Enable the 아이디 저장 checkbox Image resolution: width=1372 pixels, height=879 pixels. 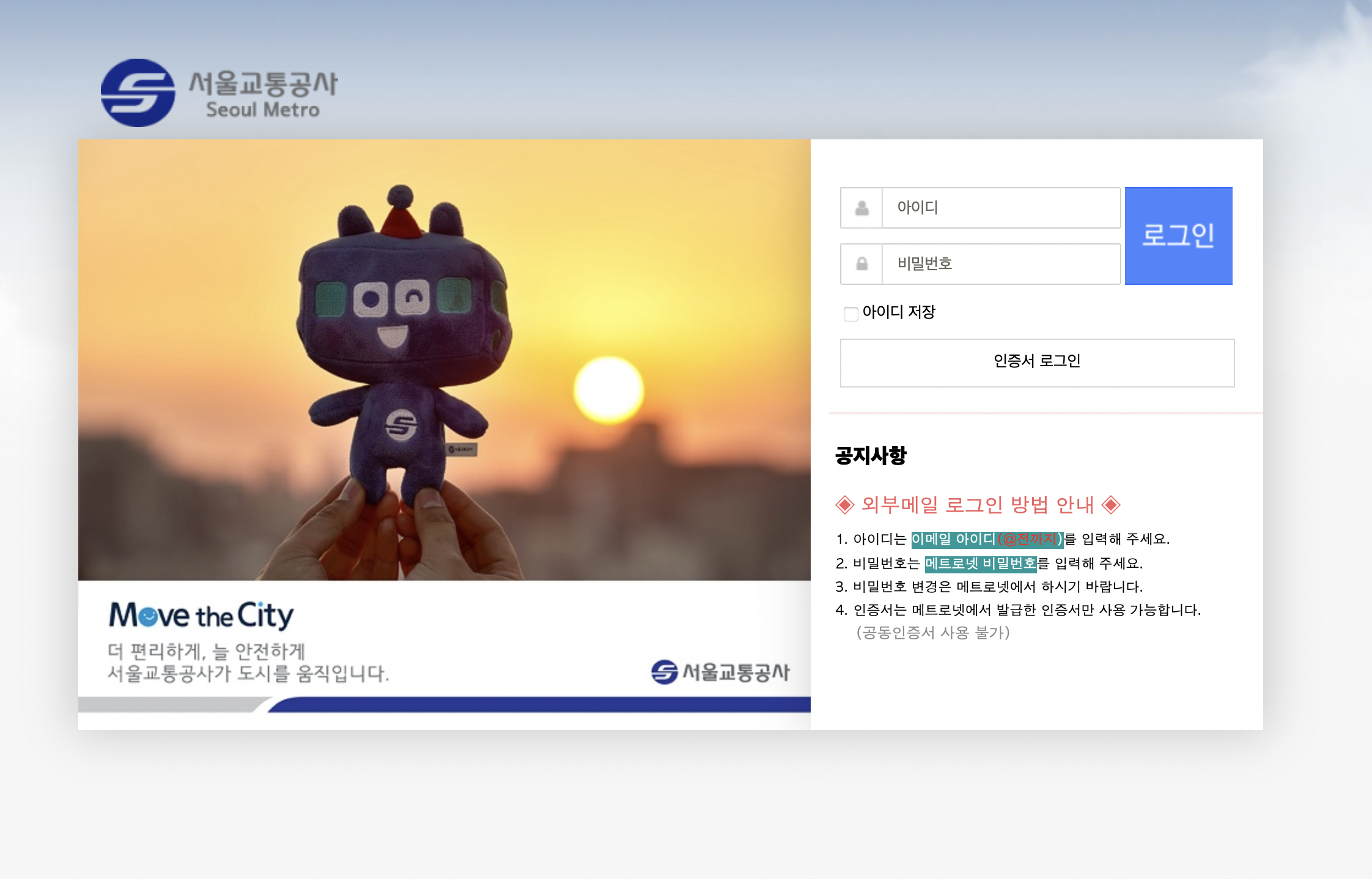click(851, 314)
